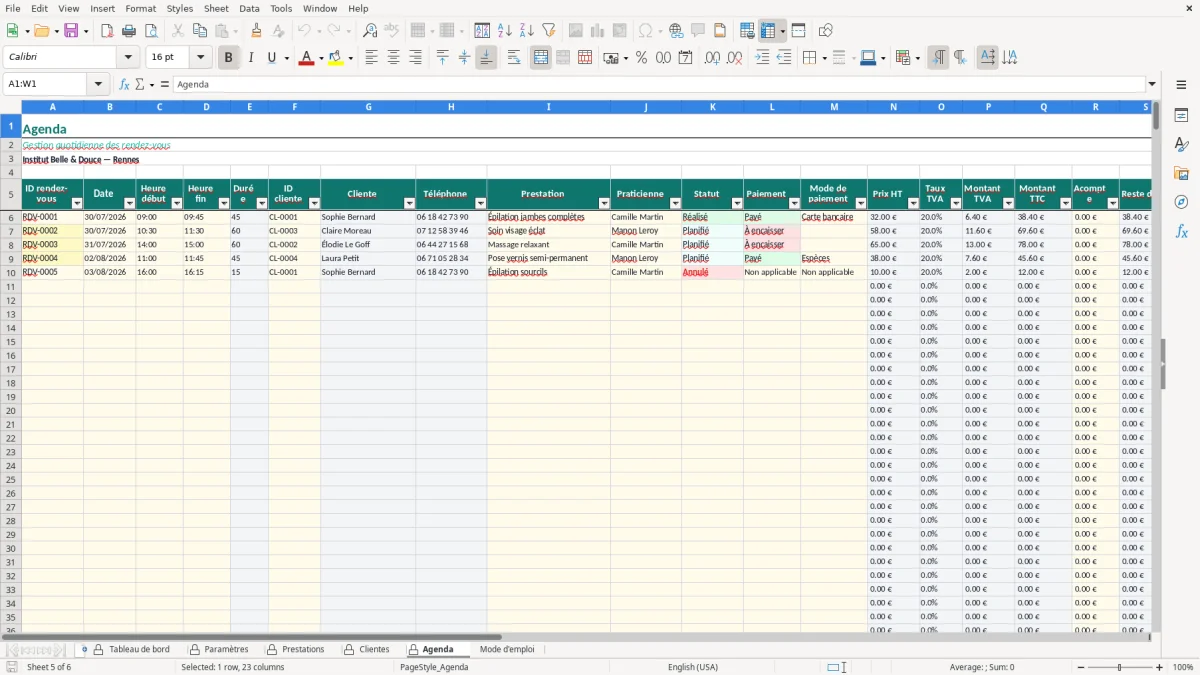Click Add Decimal Place icon
Screen dimensions: 1200x675
click(712, 58)
